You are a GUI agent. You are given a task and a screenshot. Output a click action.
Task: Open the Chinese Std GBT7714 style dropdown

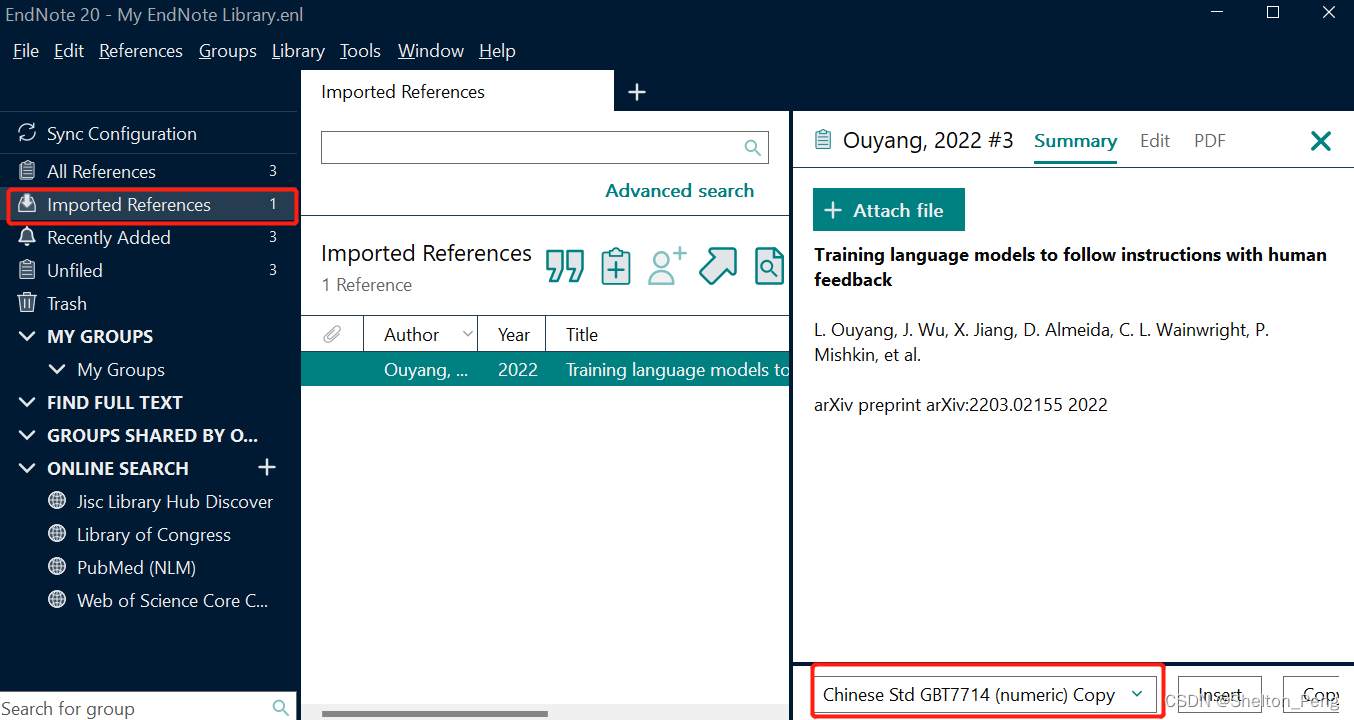[x=1136, y=694]
